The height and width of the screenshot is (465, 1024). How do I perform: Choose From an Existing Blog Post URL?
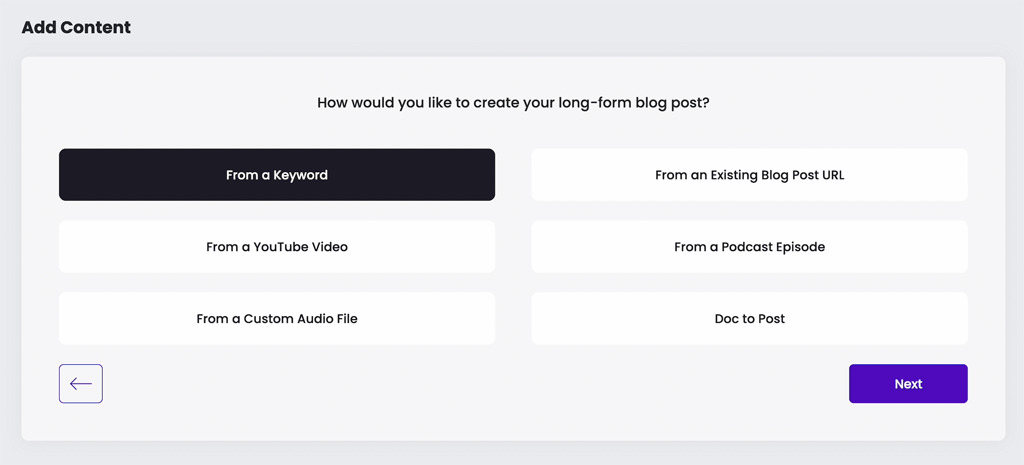(749, 174)
